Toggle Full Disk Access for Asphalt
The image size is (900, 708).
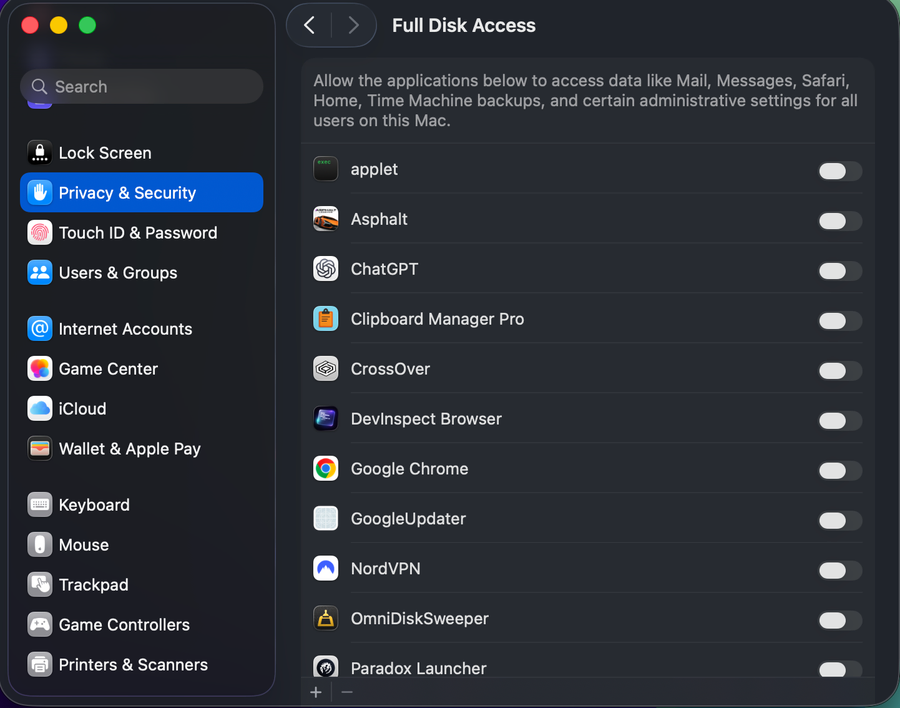click(840, 221)
